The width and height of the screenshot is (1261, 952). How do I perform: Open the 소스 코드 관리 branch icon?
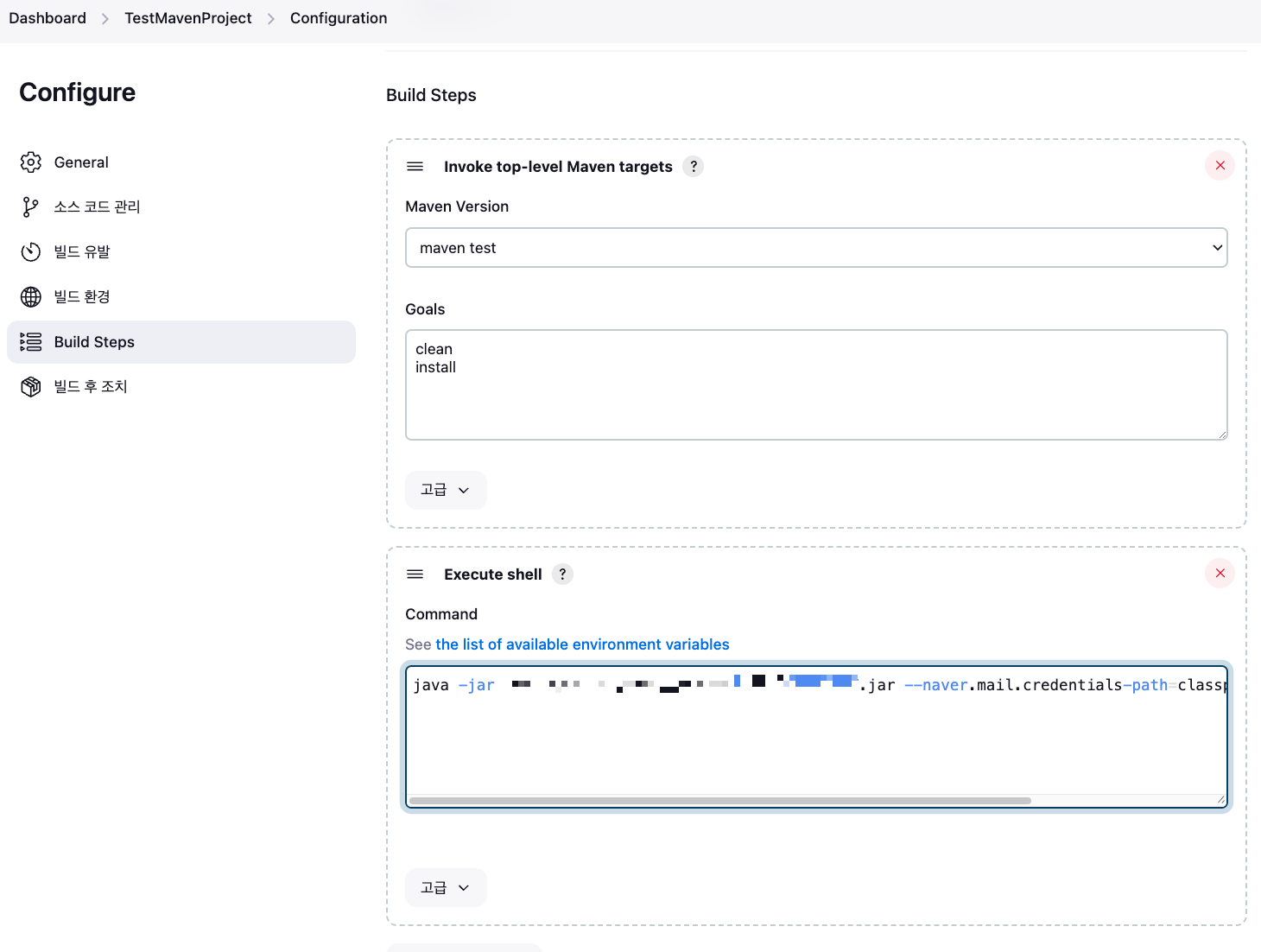[31, 206]
